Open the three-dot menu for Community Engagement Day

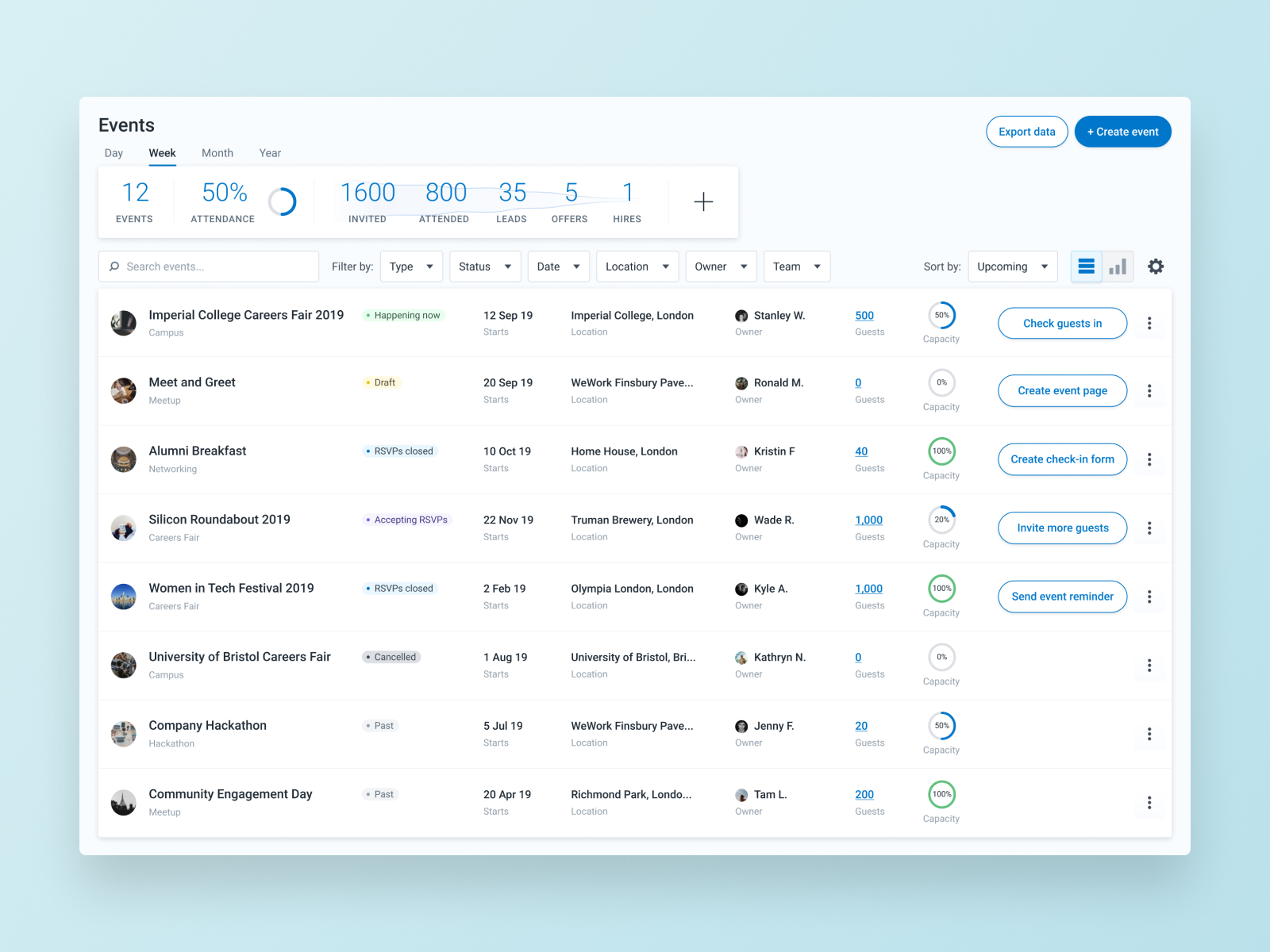pos(1149,802)
